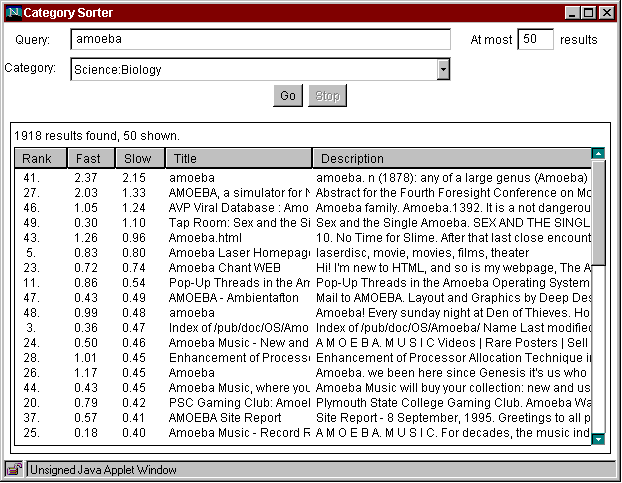The image size is (622, 483).
Task: Click the Netscape icon in title bar
Action: pos(13,13)
